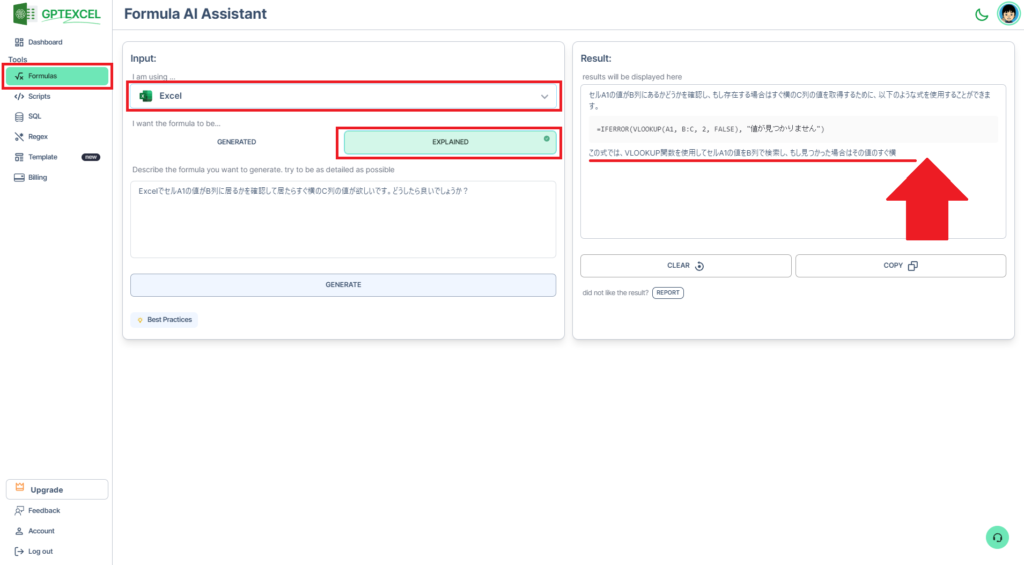
Task: Open the Excel platform dropdown
Action: click(344, 96)
